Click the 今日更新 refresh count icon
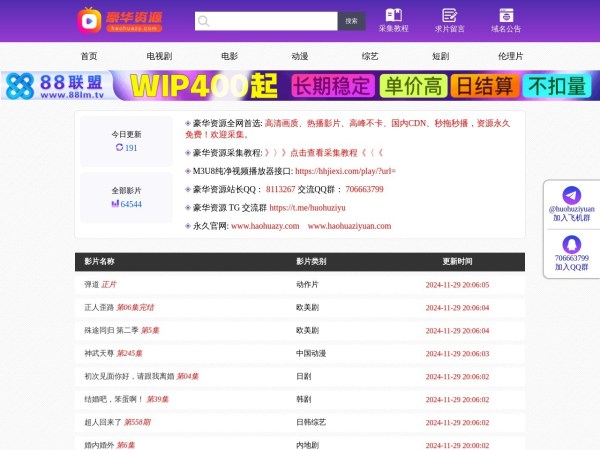600x450 pixels. tap(119, 147)
